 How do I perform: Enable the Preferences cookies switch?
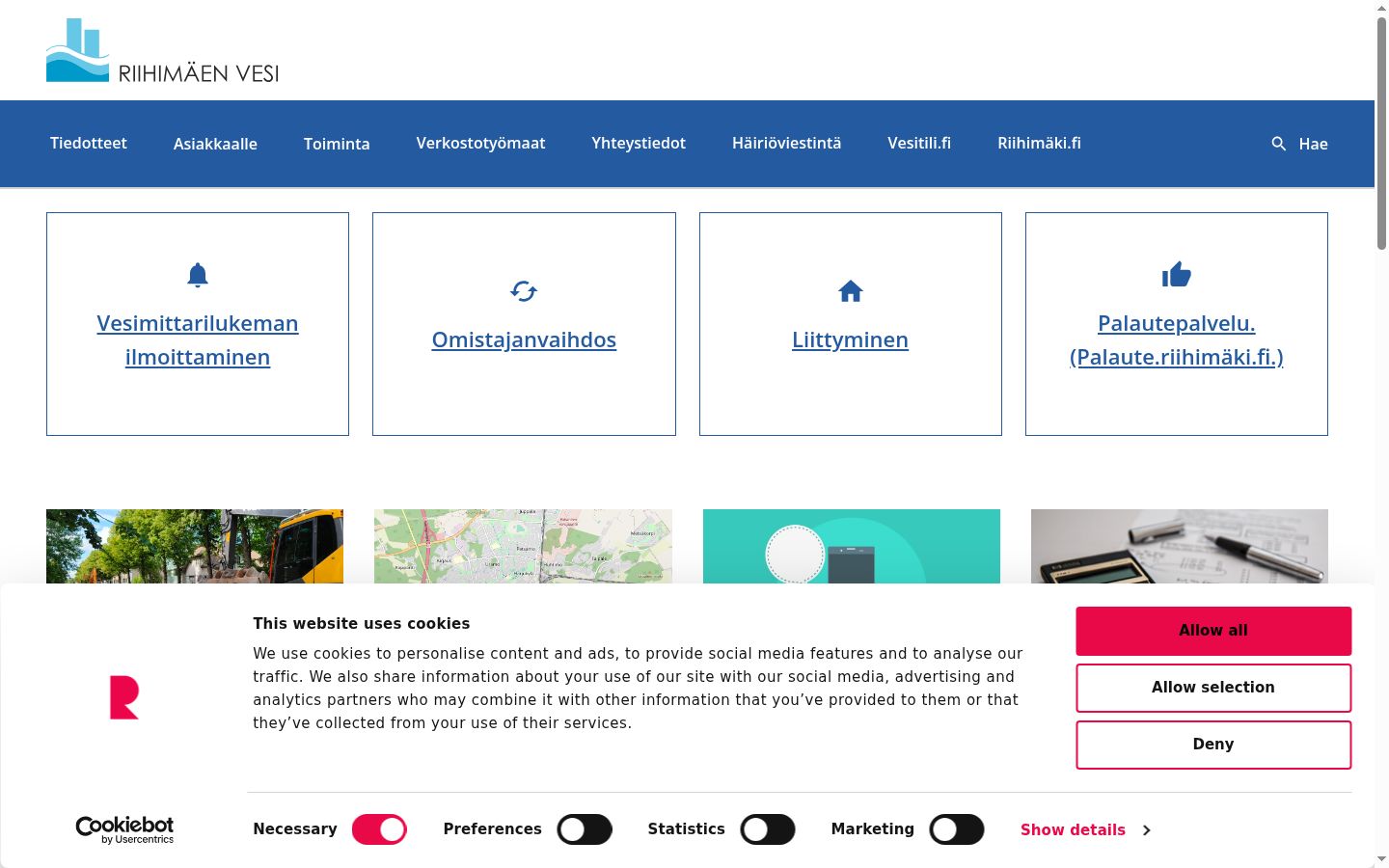[585, 829]
